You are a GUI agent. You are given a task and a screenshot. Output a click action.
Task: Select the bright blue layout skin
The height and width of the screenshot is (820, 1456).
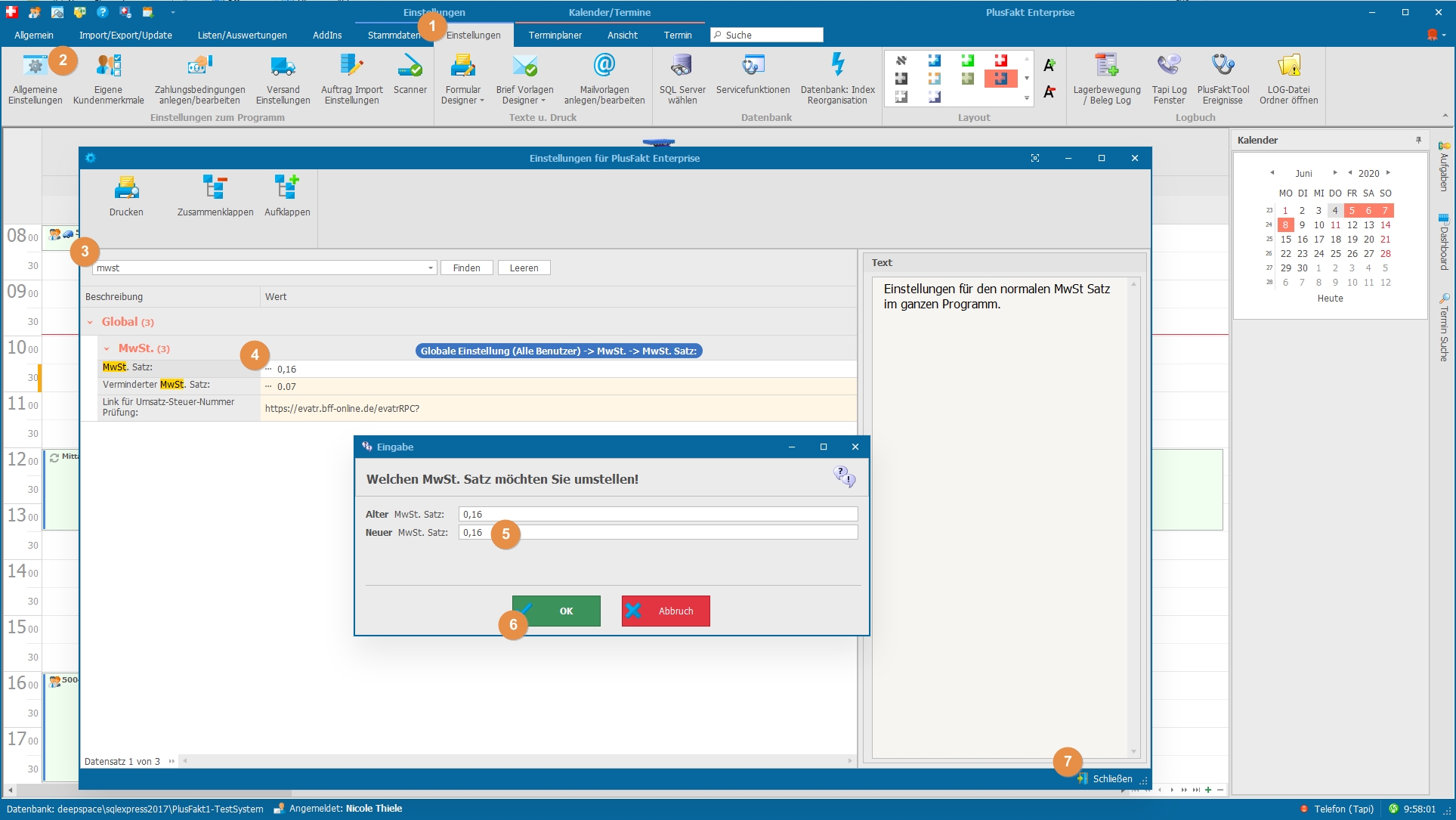[935, 60]
